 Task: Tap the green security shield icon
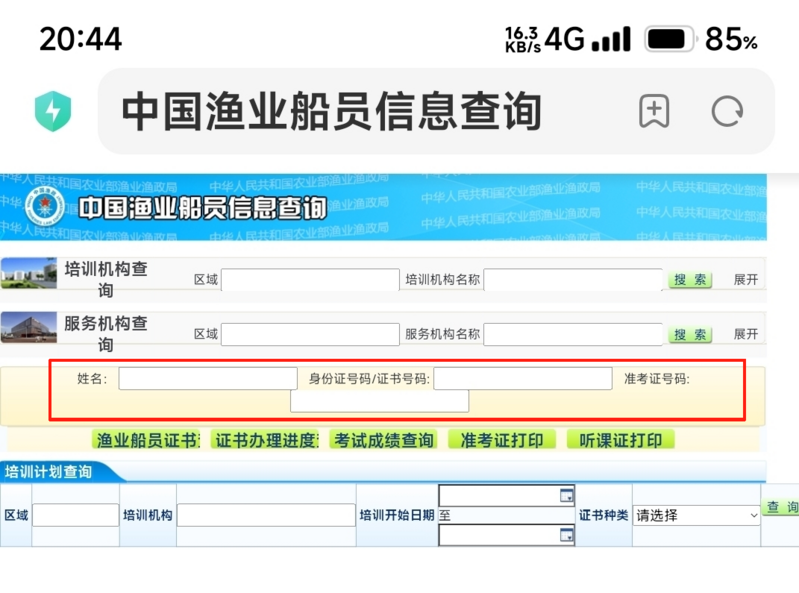(53, 111)
